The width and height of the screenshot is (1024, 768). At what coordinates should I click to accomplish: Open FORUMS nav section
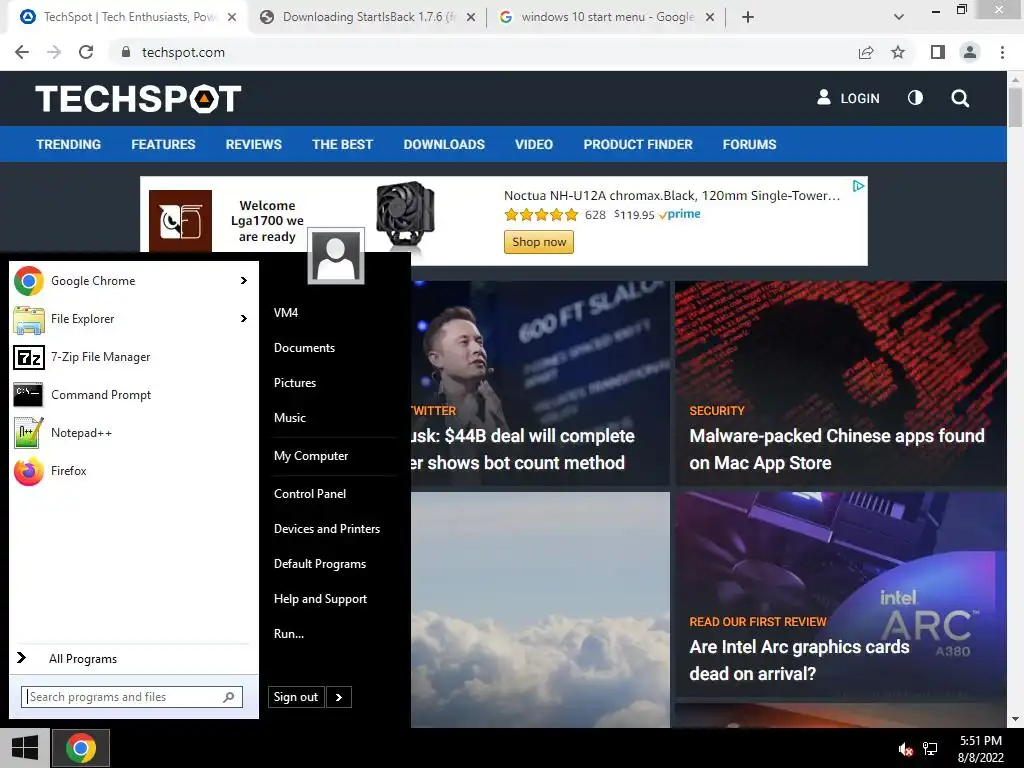(x=749, y=144)
